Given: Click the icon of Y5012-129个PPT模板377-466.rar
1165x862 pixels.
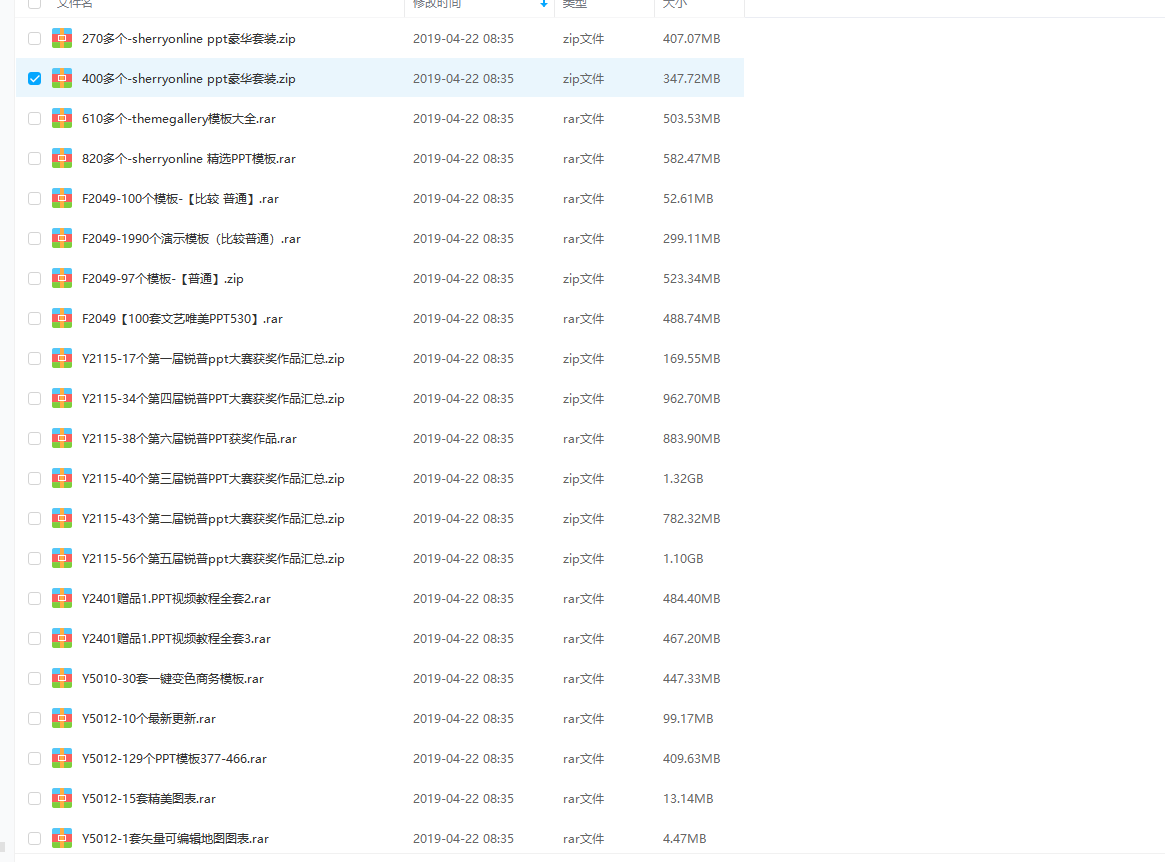Looking at the screenshot, I should pyautogui.click(x=62, y=759).
